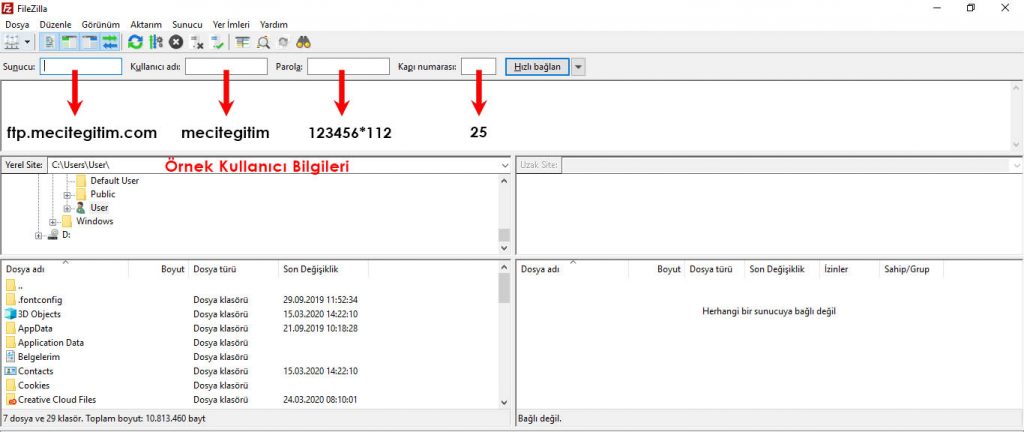
Task: Select the Cookies folder row
Action: click(250, 386)
